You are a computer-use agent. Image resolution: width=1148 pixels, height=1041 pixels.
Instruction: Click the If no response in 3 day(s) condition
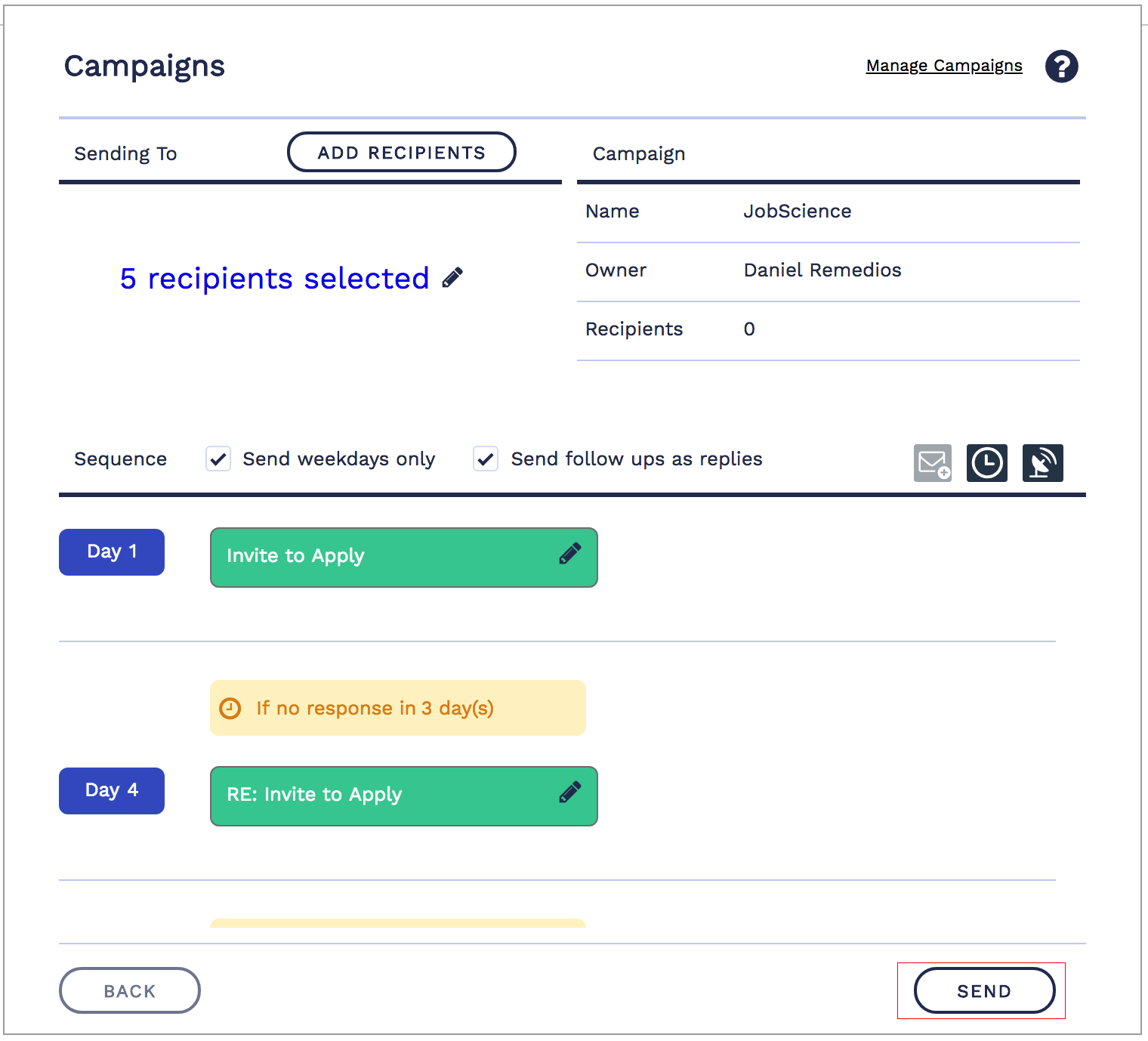coord(398,708)
